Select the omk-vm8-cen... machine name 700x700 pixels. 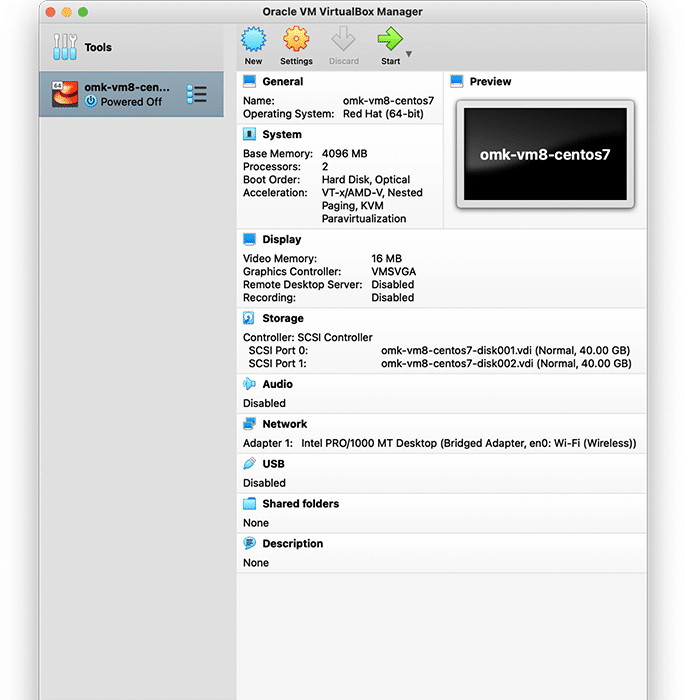tap(127, 87)
